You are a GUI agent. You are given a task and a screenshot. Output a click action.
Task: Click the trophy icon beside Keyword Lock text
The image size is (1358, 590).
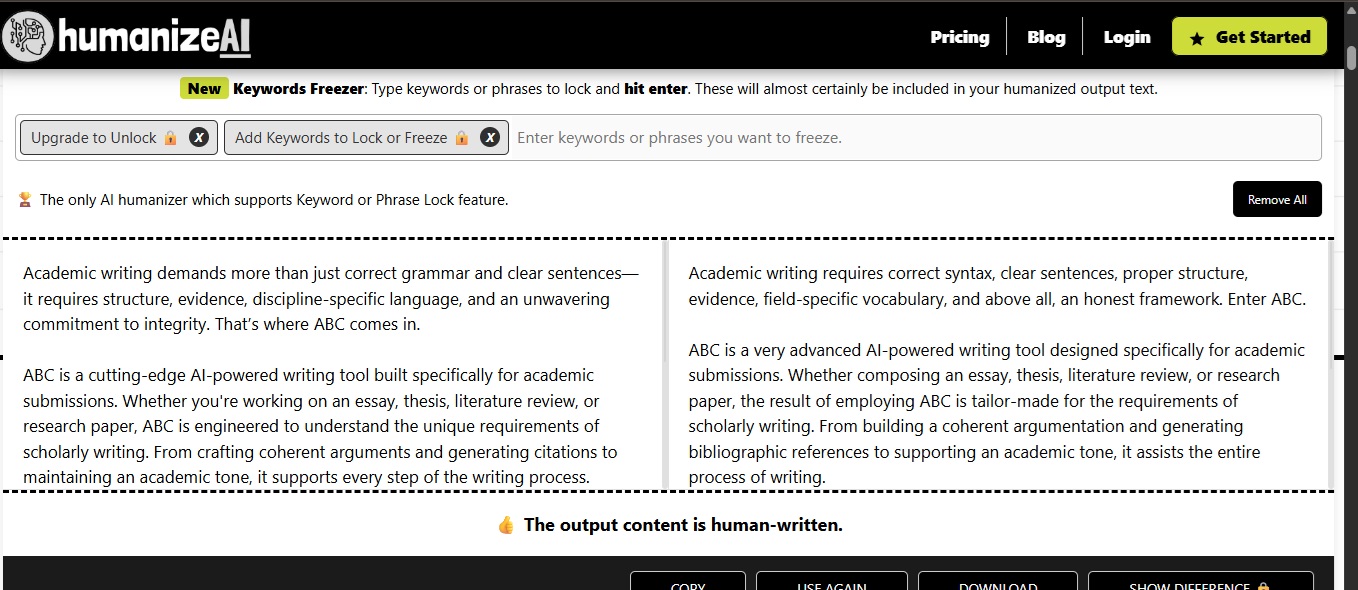[x=25, y=200]
